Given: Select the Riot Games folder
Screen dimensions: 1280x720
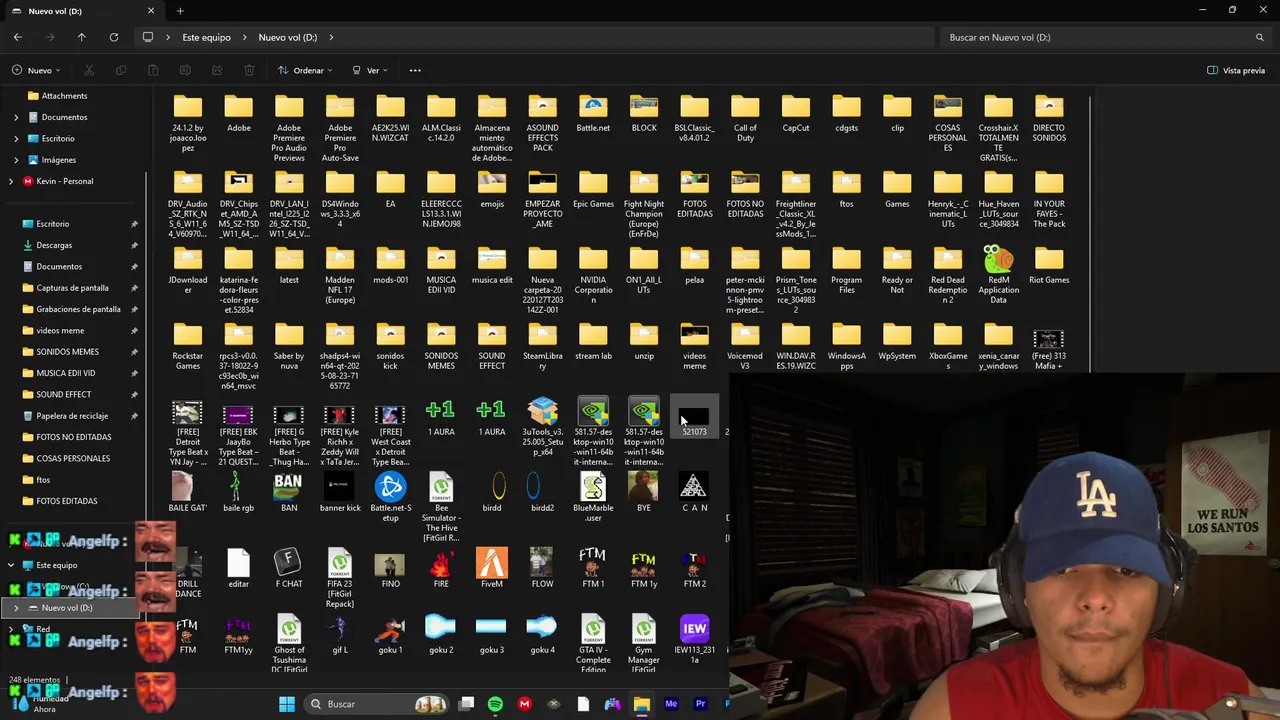Looking at the screenshot, I should pos(1049,265).
